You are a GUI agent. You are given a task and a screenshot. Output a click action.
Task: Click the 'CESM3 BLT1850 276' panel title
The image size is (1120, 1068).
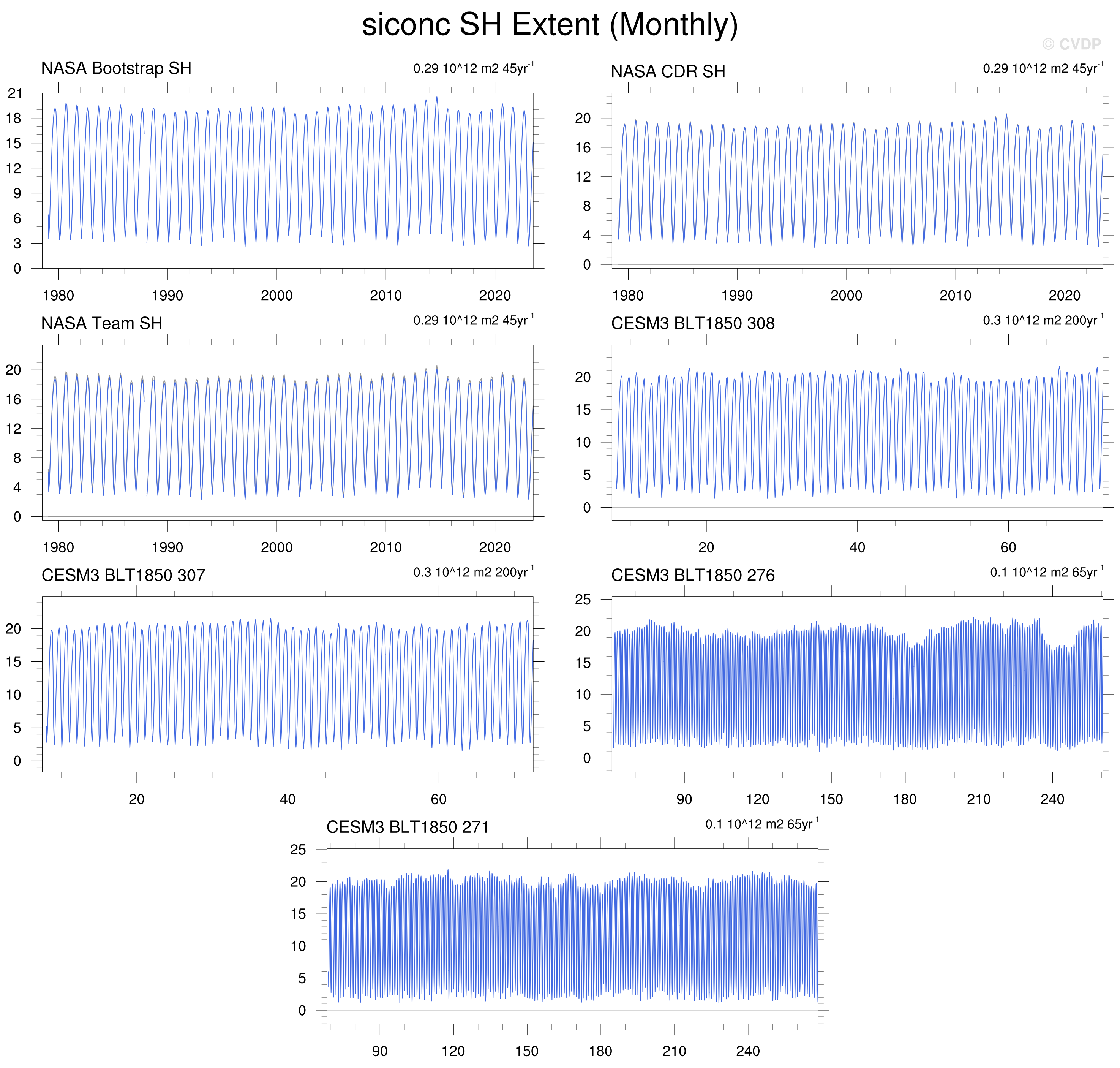pos(693,575)
